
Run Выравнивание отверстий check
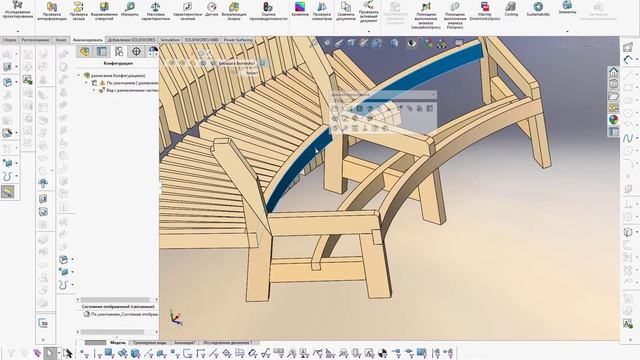point(104,11)
